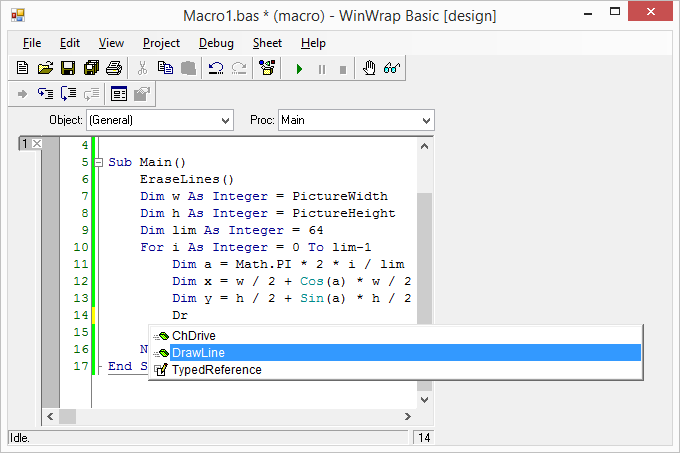The height and width of the screenshot is (453, 680).
Task: Open the View menu
Action: 111,43
